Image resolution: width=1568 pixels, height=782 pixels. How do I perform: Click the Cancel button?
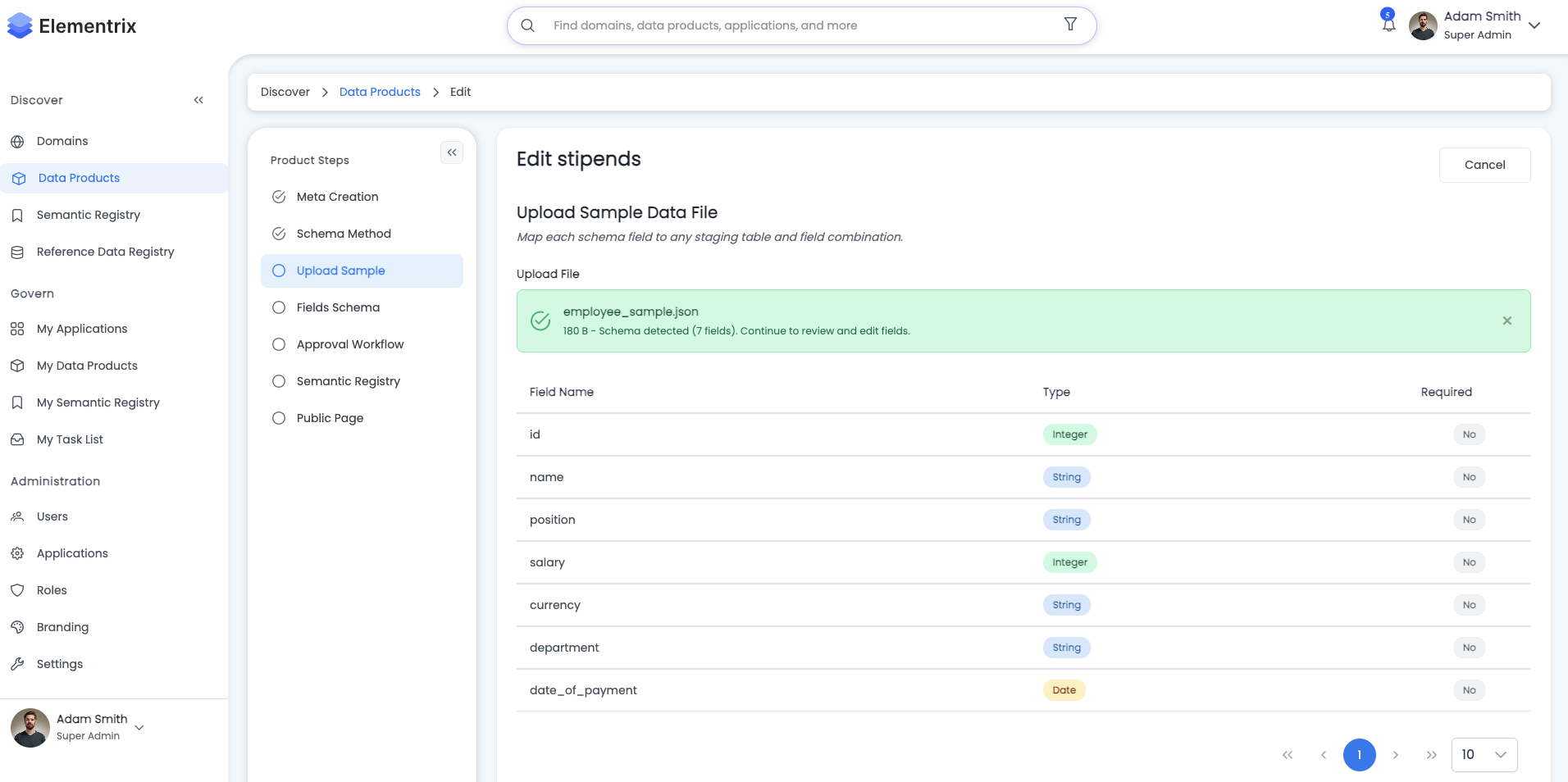tap(1484, 165)
